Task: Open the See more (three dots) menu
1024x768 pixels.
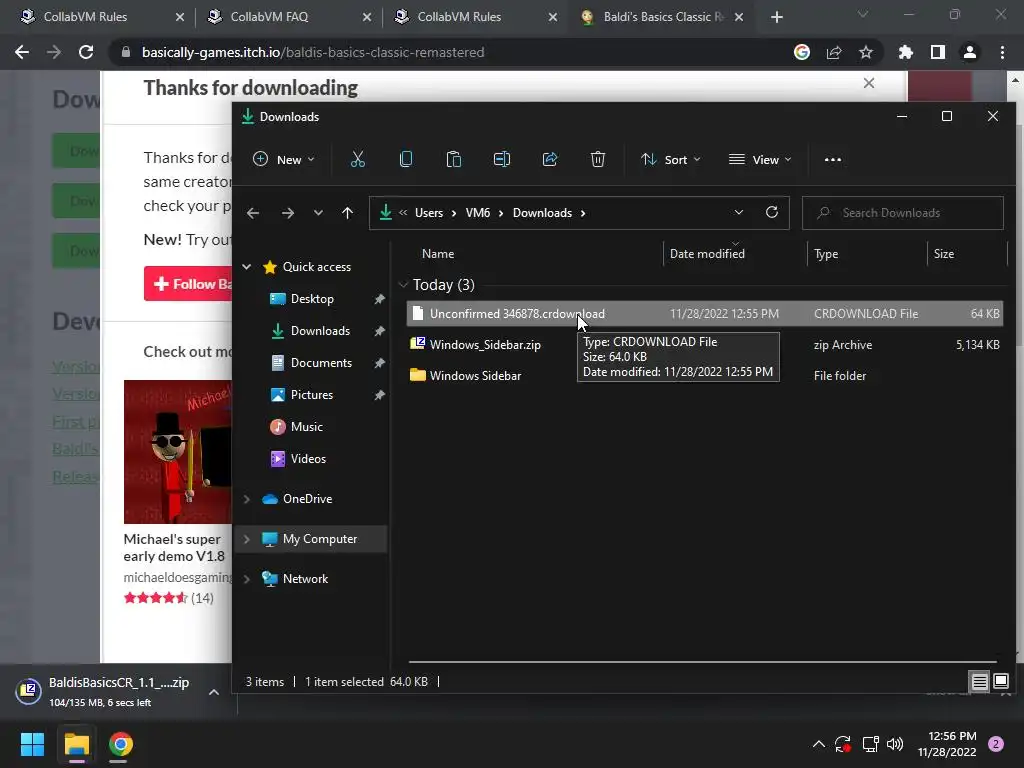Action: pos(833,159)
